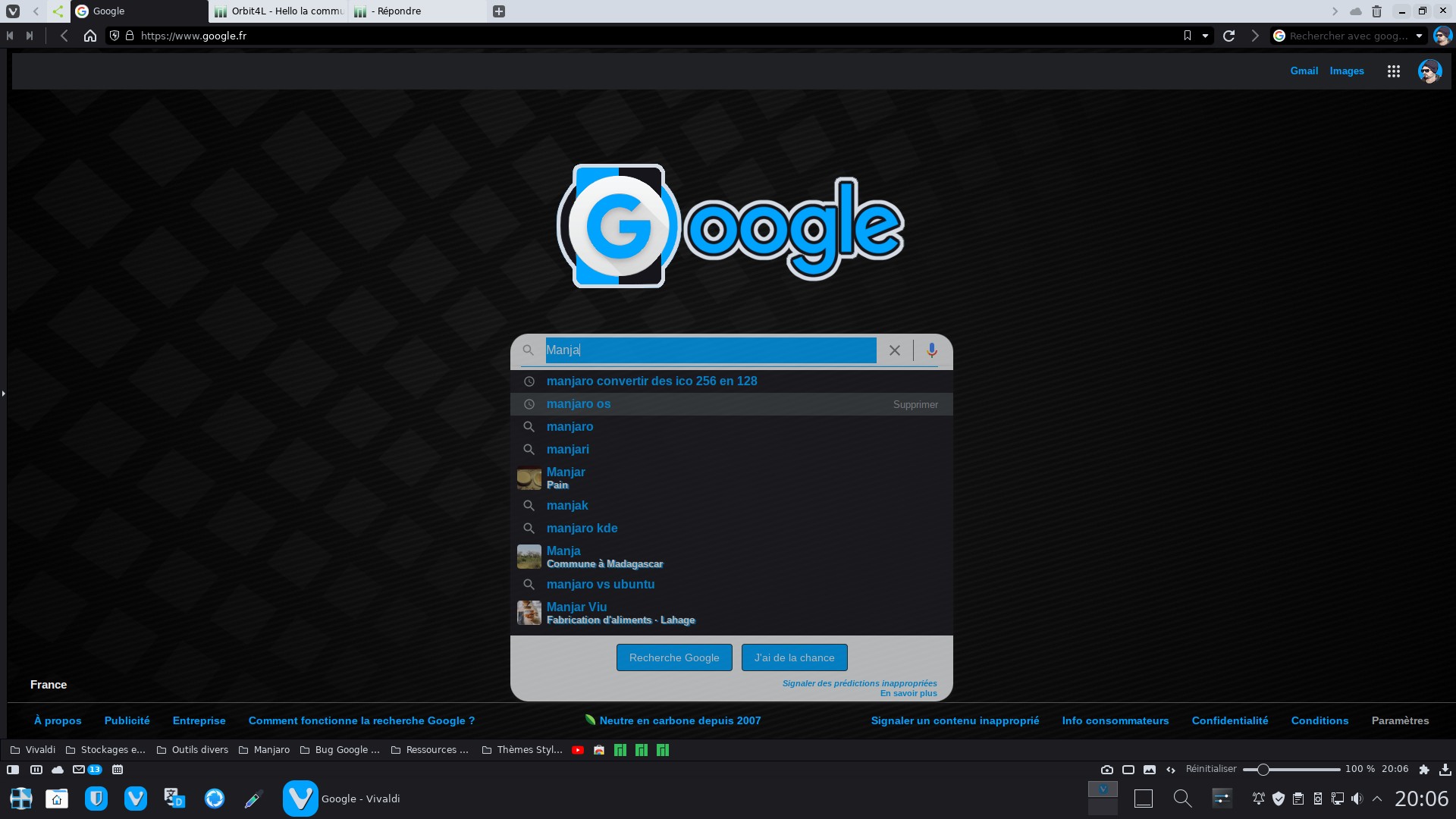This screenshot has width=1456, height=819.
Task: Toggle the left sidebar panel icon
Action: (x=13, y=770)
